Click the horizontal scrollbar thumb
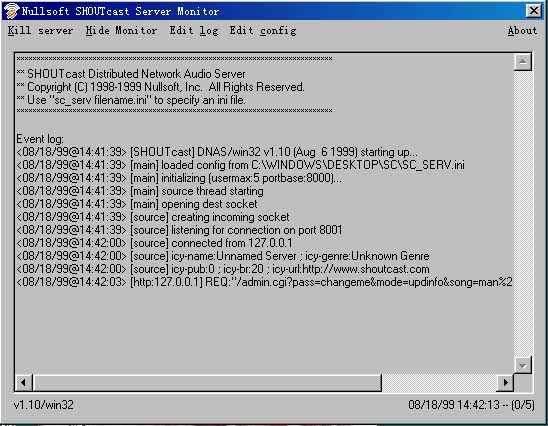The image size is (548, 426). coord(207,382)
